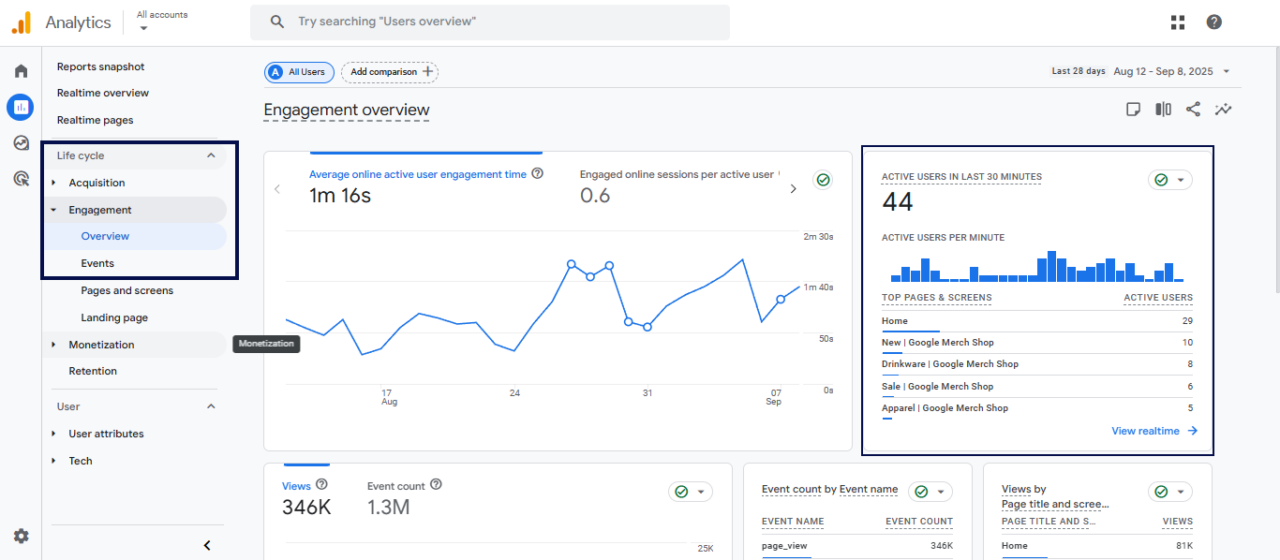
Task: Click the Google Analytics logo
Action: point(21,22)
